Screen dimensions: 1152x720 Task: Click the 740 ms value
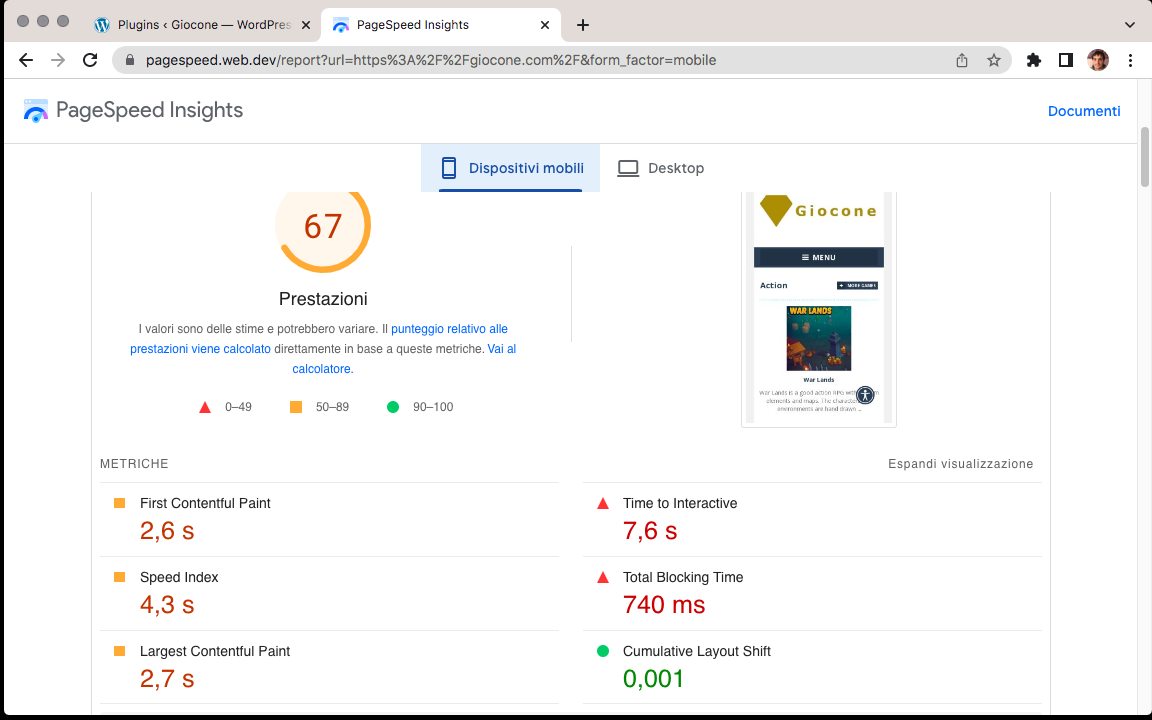coord(663,605)
